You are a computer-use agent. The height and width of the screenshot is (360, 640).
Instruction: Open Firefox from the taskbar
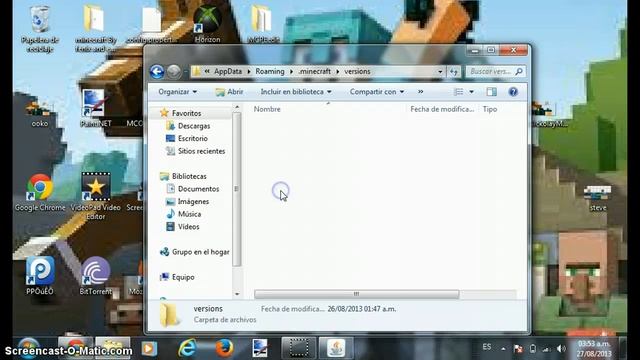(x=224, y=348)
